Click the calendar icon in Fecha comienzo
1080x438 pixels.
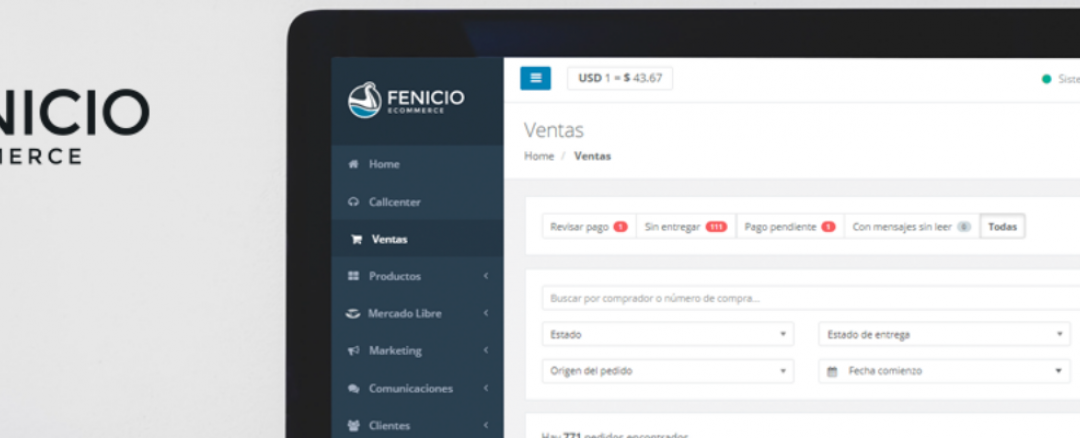[x=832, y=371]
